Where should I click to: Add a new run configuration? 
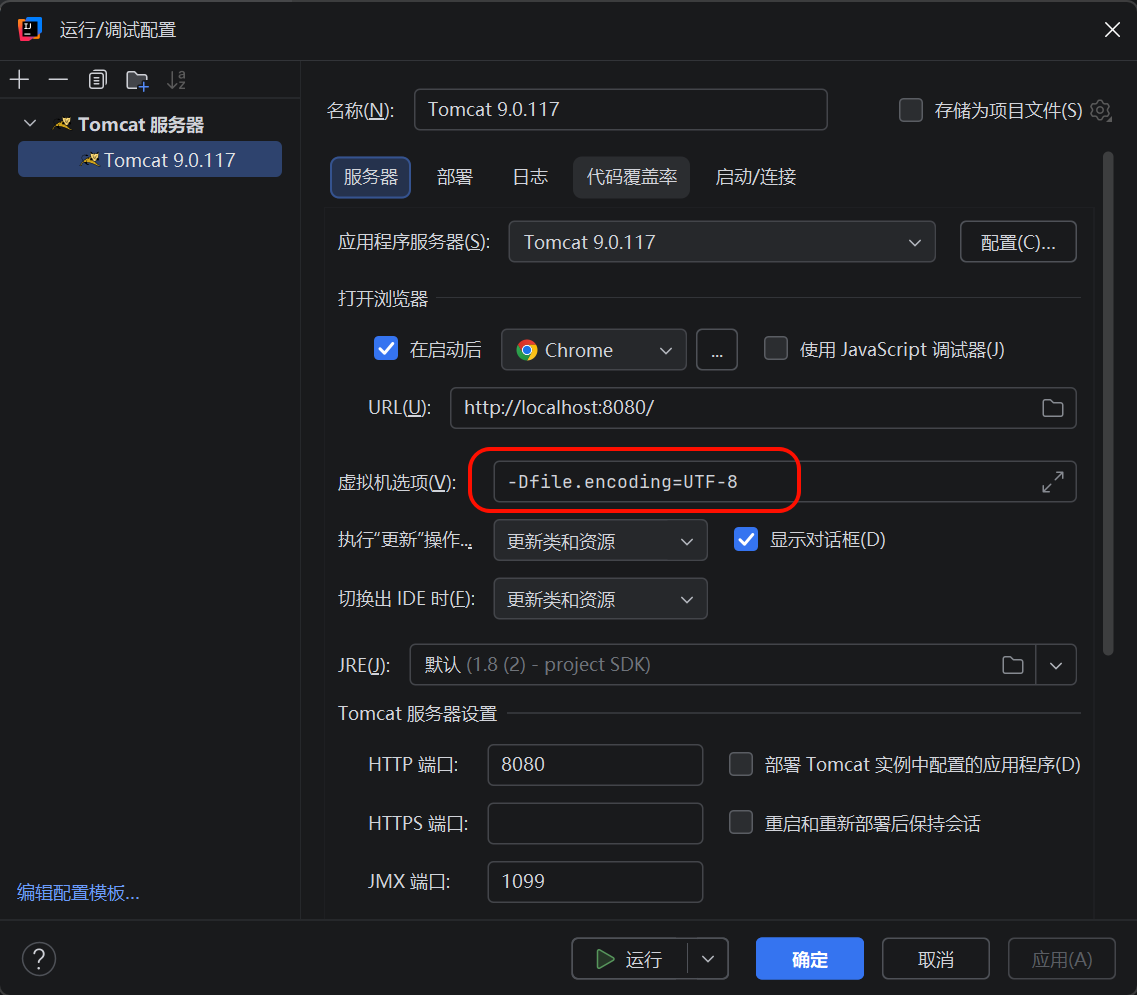coord(20,80)
